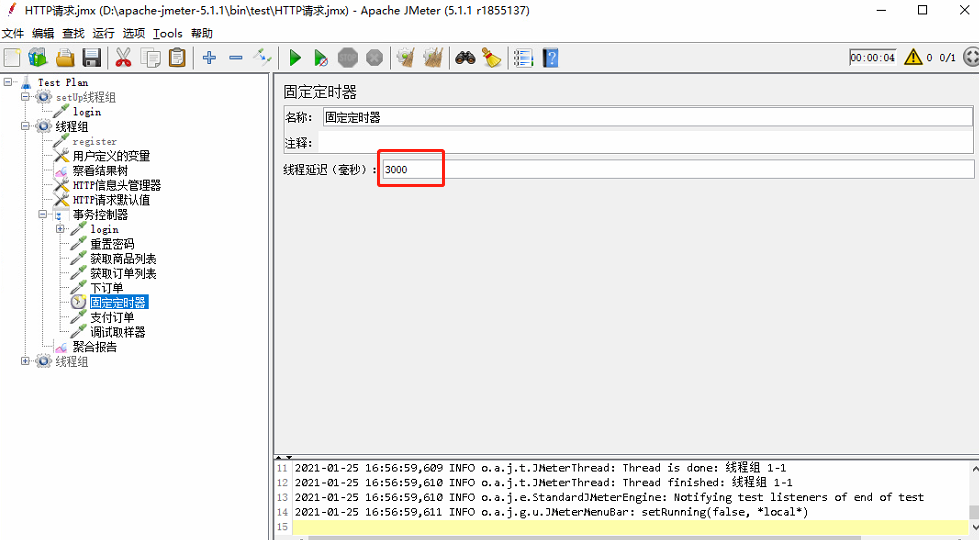Select the 聚合报告 listener
Image resolution: width=979 pixels, height=540 pixels.
94,346
